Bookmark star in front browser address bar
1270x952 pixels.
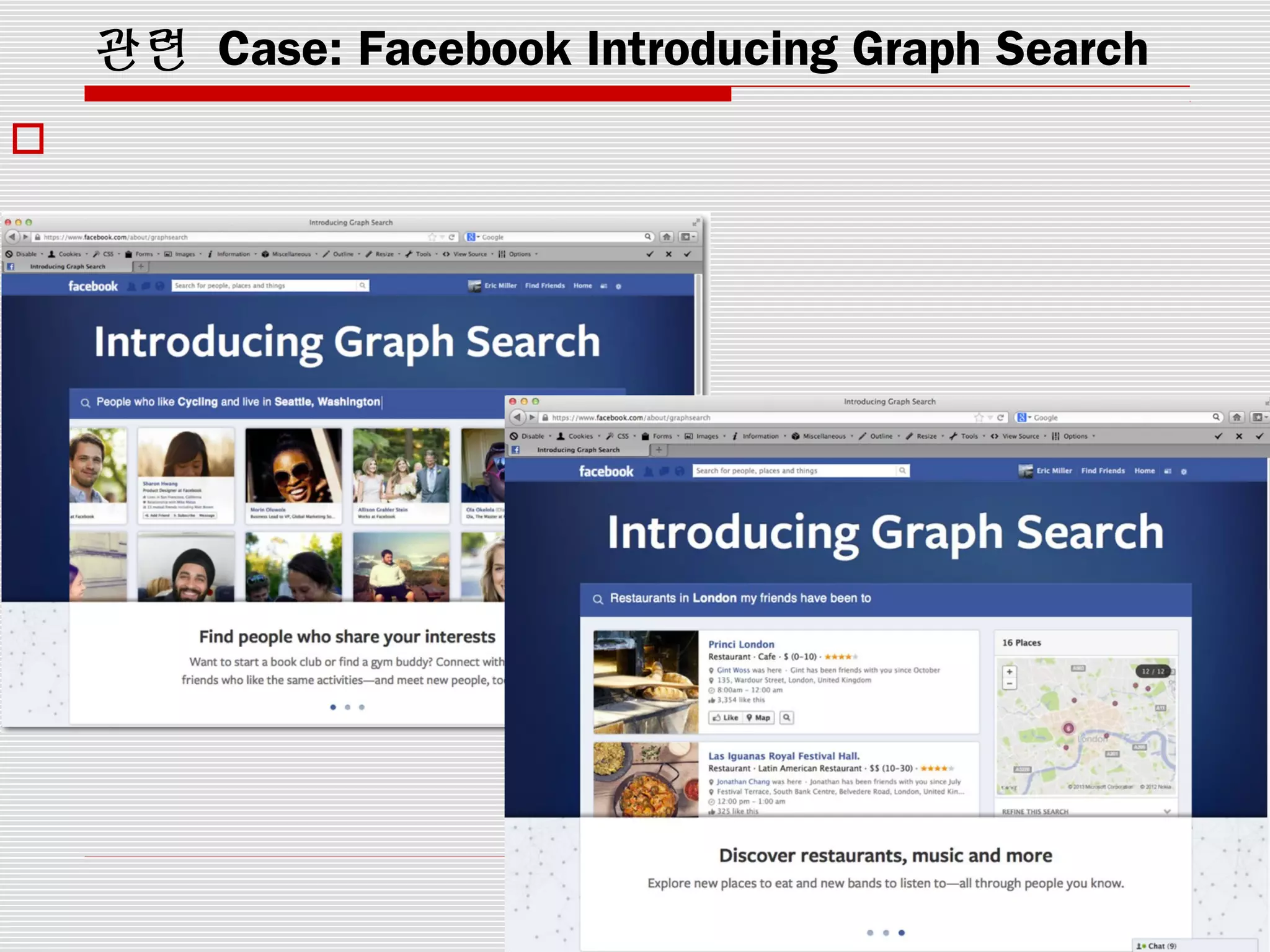tap(979, 417)
